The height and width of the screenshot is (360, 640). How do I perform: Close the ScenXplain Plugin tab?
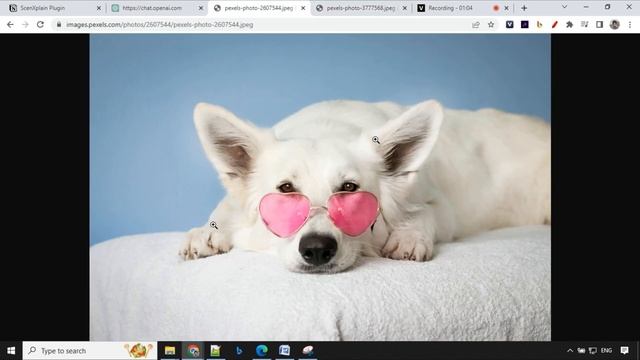[x=99, y=8]
